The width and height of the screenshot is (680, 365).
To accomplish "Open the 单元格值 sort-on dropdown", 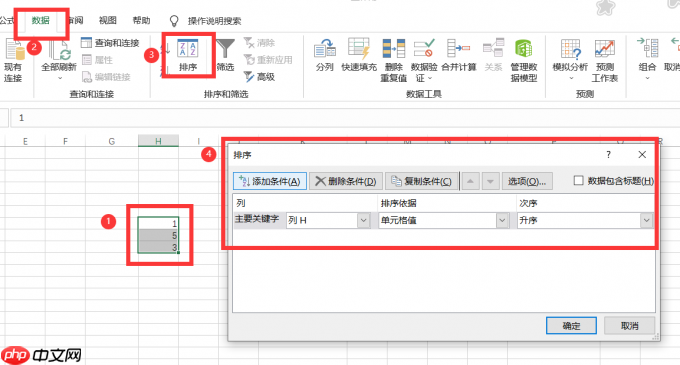I will tap(502, 221).
